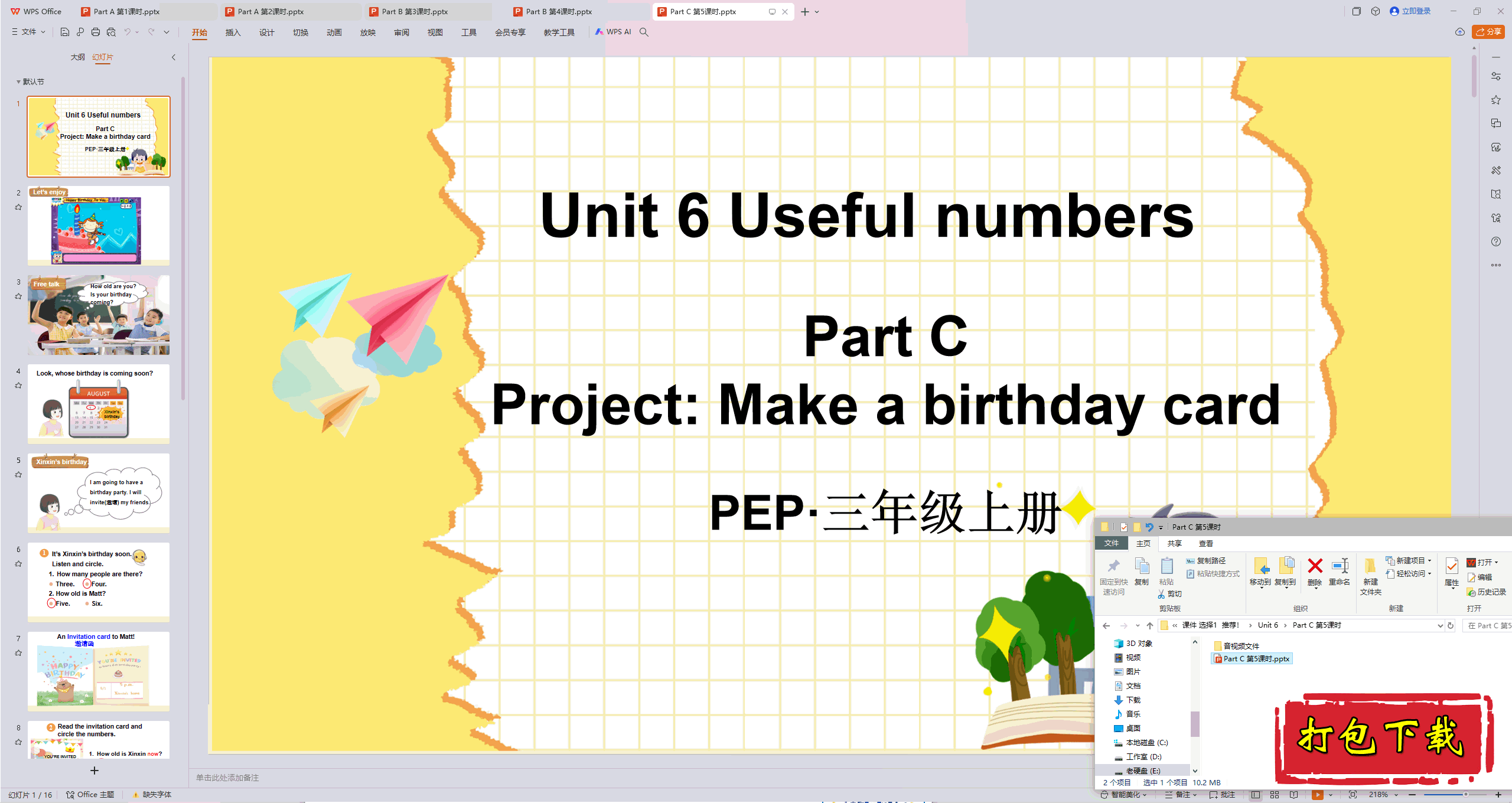The width and height of the screenshot is (1512, 803).
Task: Switch to reading view book icon
Action: (1293, 795)
